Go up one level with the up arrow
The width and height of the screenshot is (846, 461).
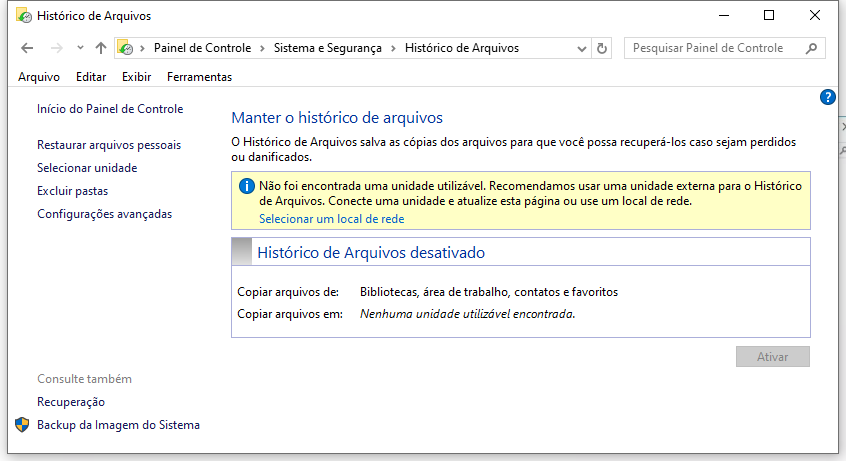click(100, 48)
